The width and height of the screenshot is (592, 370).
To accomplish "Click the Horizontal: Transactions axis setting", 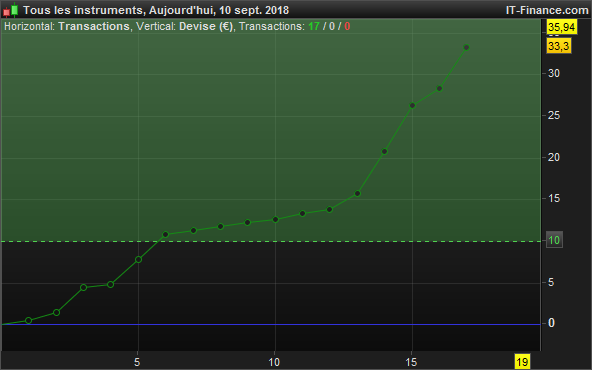I will 67,26.
